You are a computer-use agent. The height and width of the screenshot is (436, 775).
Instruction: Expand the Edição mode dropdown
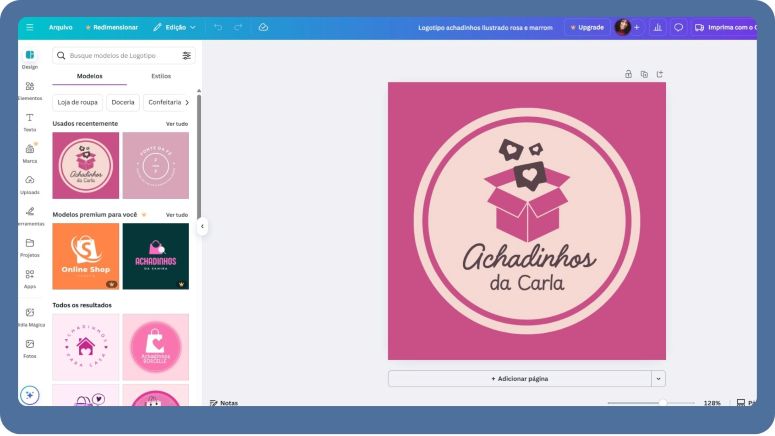coord(175,27)
